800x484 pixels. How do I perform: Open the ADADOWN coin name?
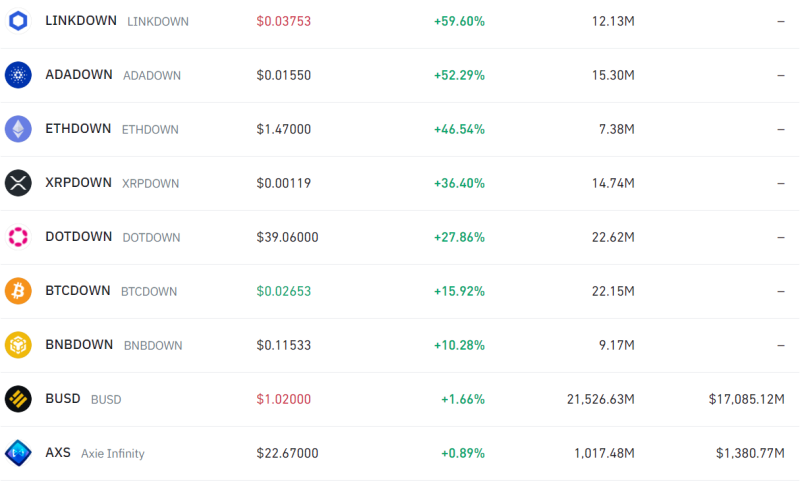click(79, 75)
